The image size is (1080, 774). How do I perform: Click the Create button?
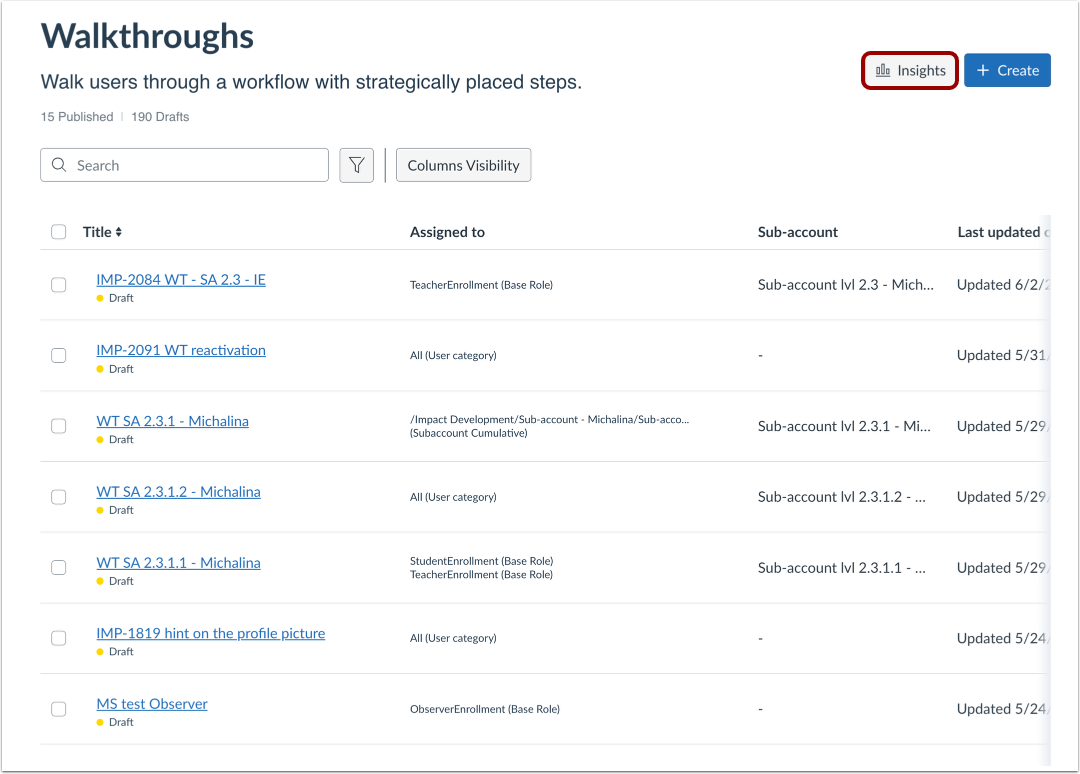coord(1007,70)
